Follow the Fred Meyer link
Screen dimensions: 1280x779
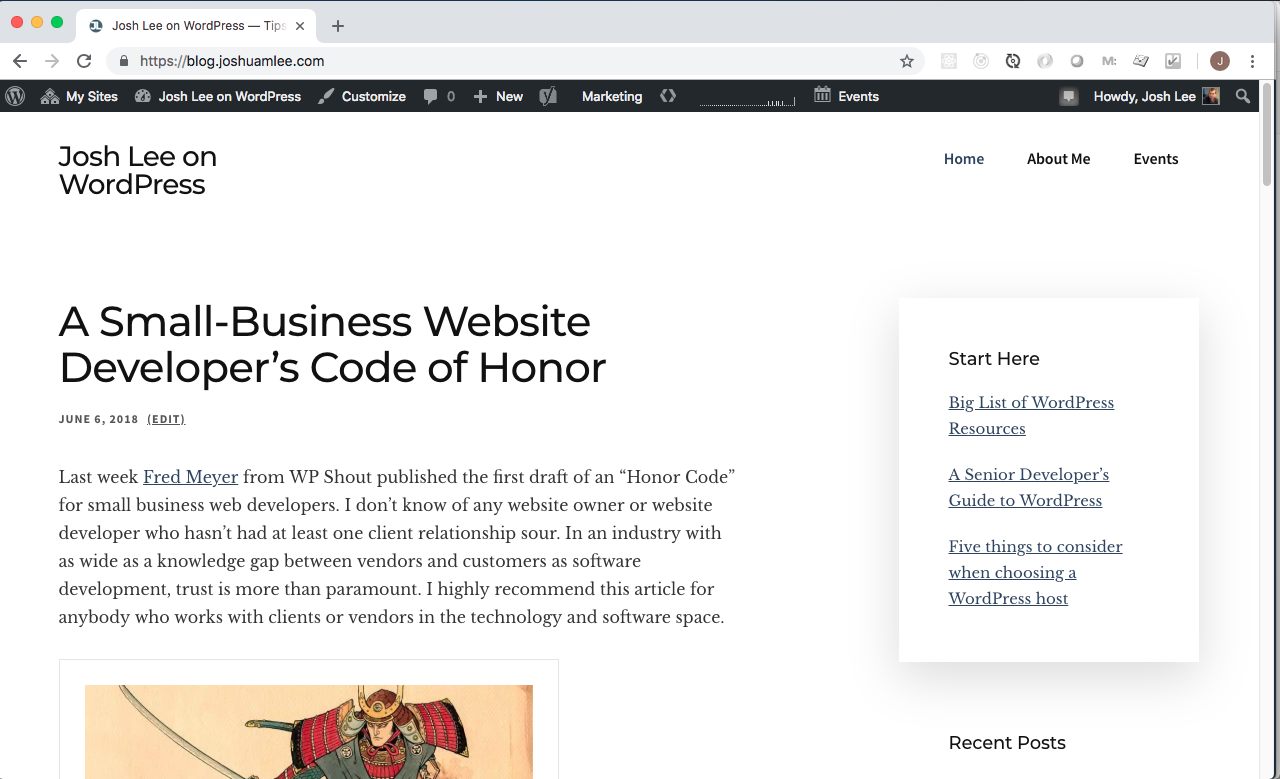[190, 477]
